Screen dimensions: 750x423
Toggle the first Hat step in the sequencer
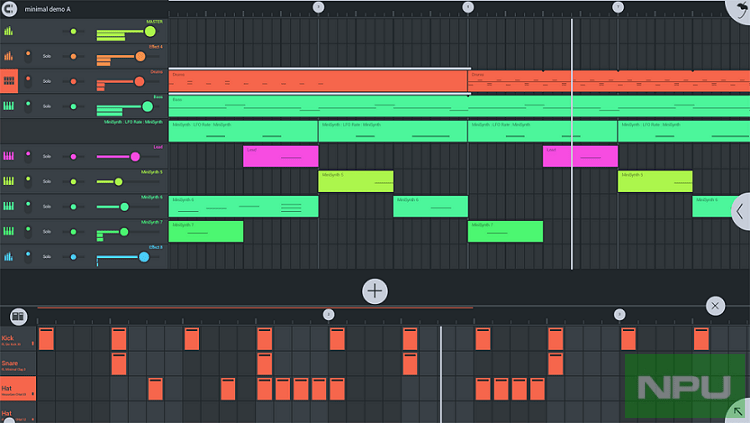155,389
